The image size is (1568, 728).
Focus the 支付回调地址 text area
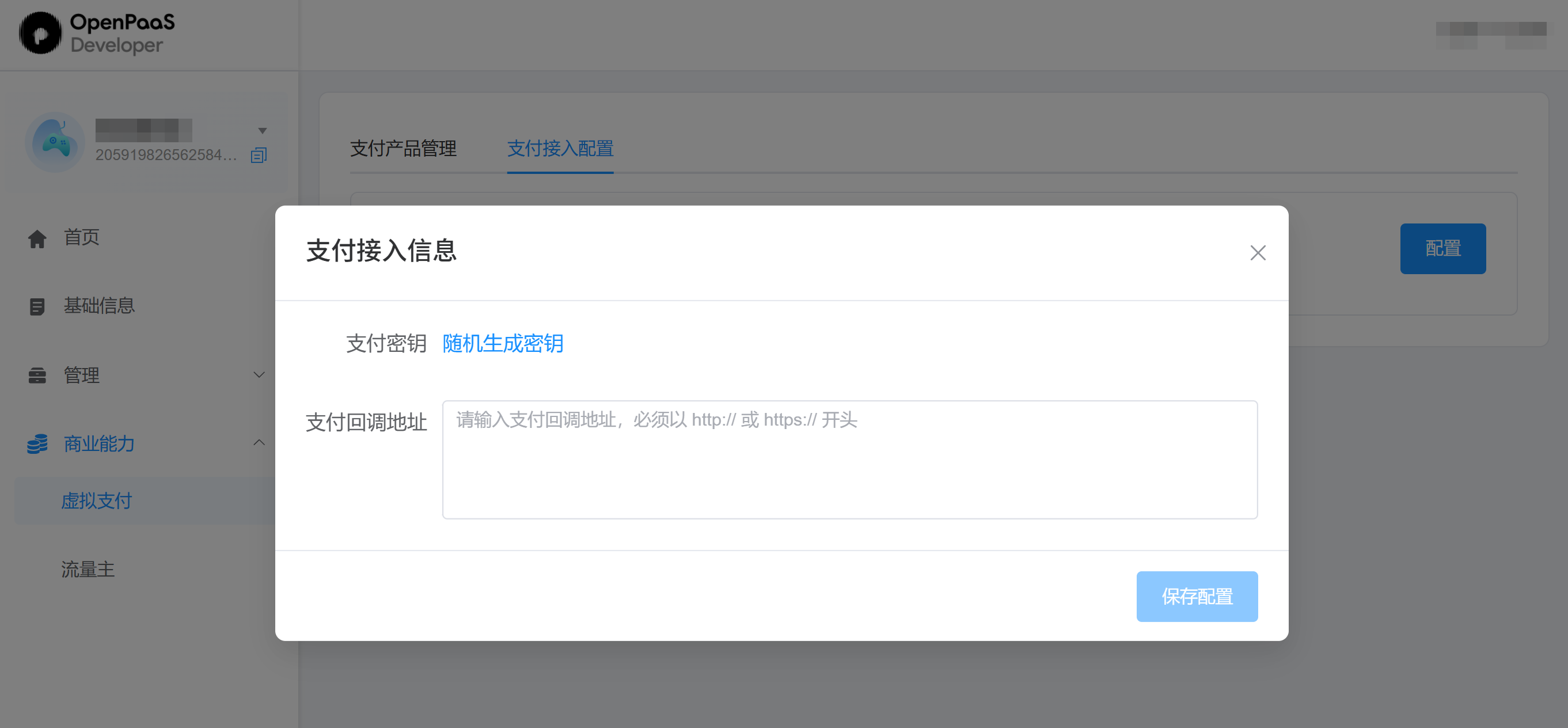850,460
